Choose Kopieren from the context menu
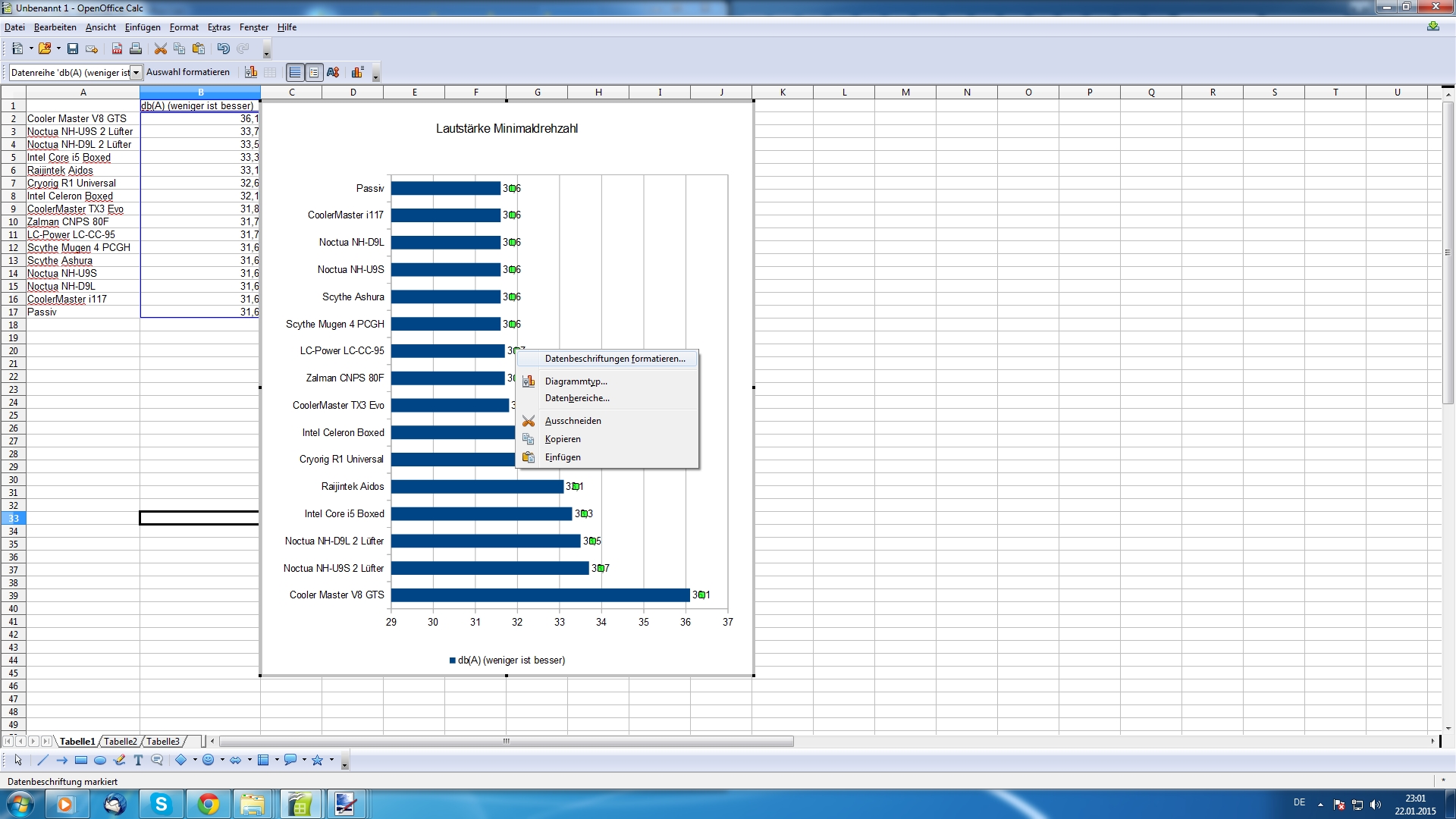The width and height of the screenshot is (1456, 819). [x=607, y=439]
